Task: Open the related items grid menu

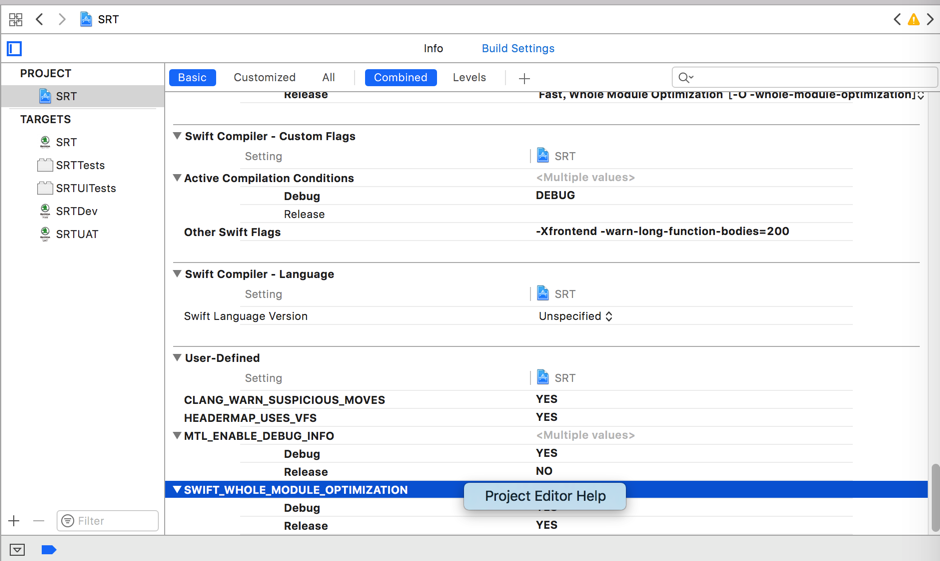Action: coord(16,19)
